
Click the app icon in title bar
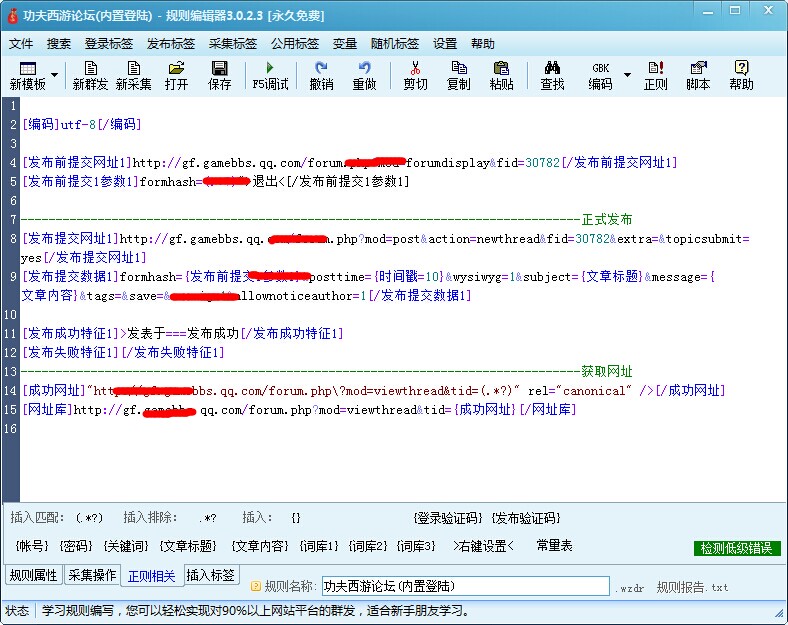12,16
